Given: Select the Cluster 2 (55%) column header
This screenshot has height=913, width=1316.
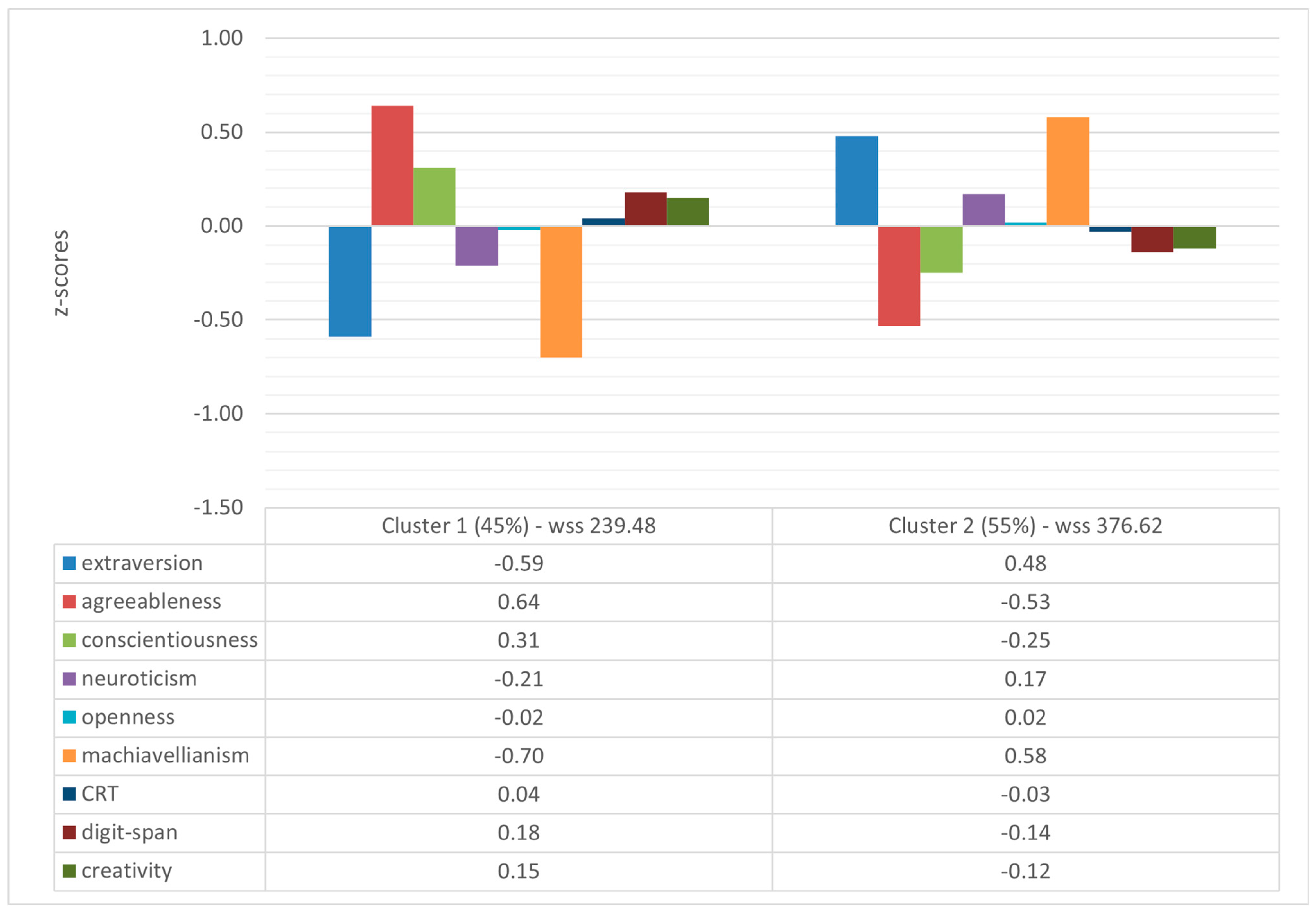Looking at the screenshot, I should coord(1025,526).
